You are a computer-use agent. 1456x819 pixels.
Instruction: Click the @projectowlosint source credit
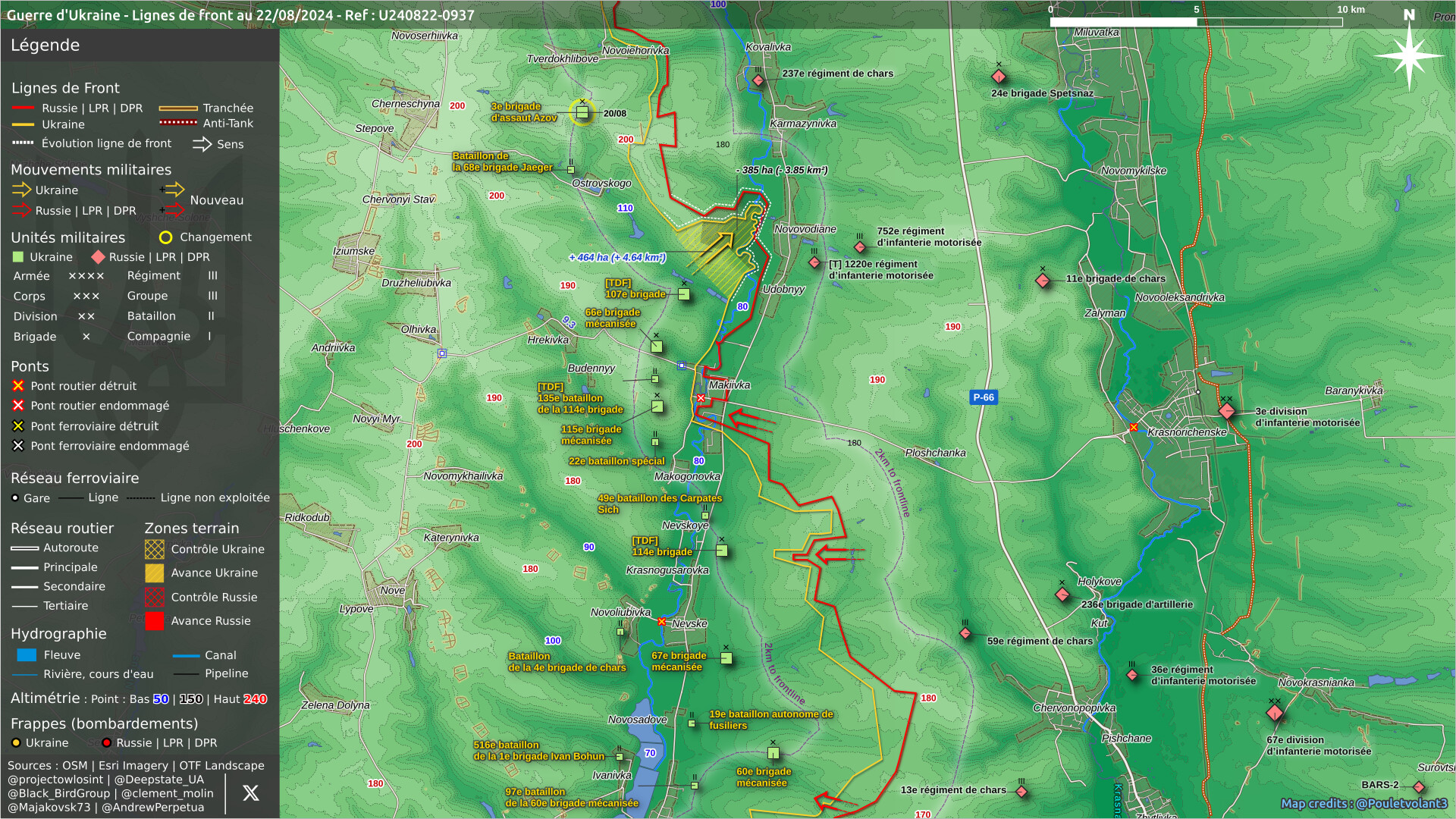55,780
